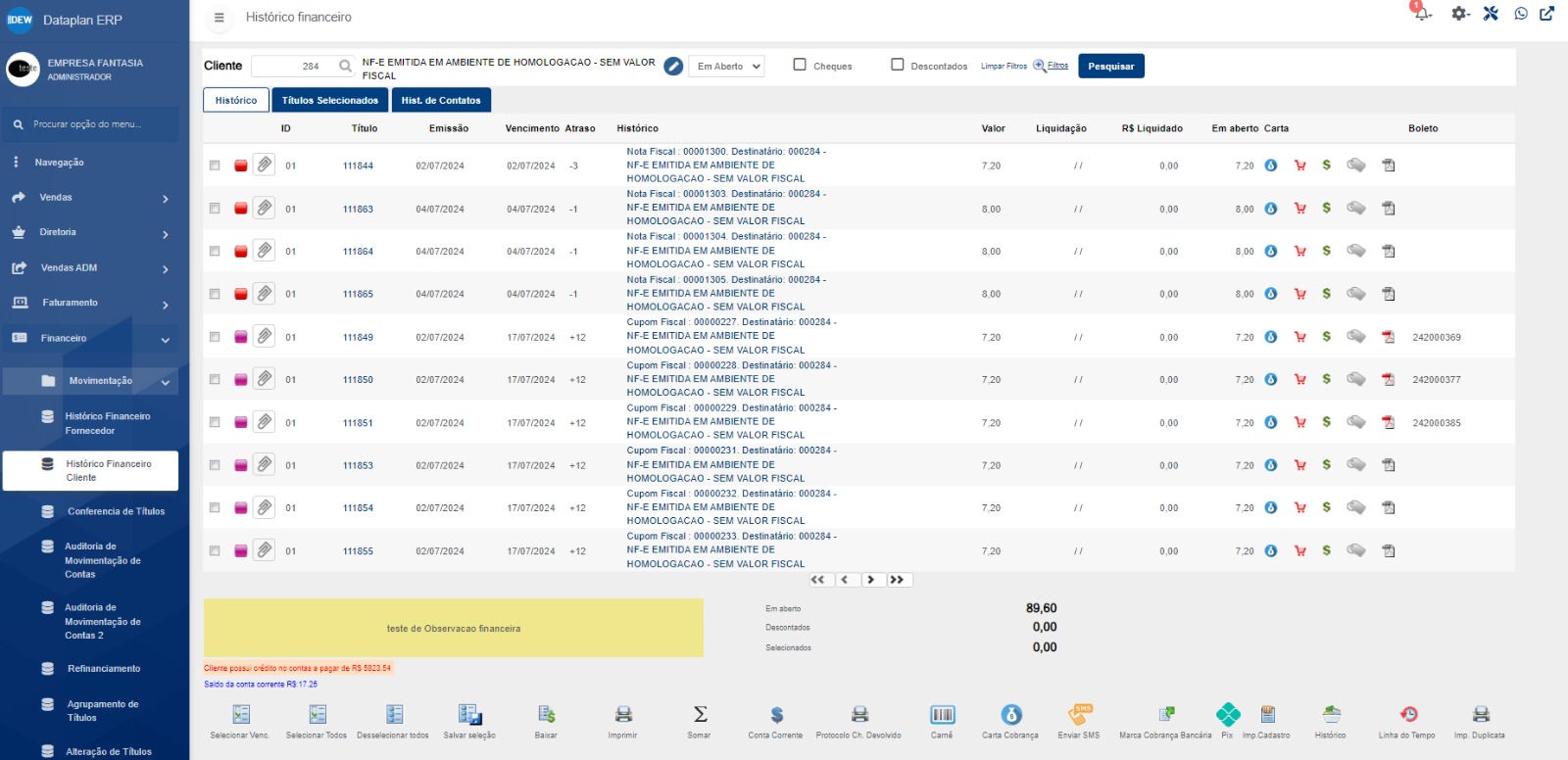The image size is (1568, 760).
Task: Click the PDF boleto icon for título 111849
Action: tap(1389, 337)
